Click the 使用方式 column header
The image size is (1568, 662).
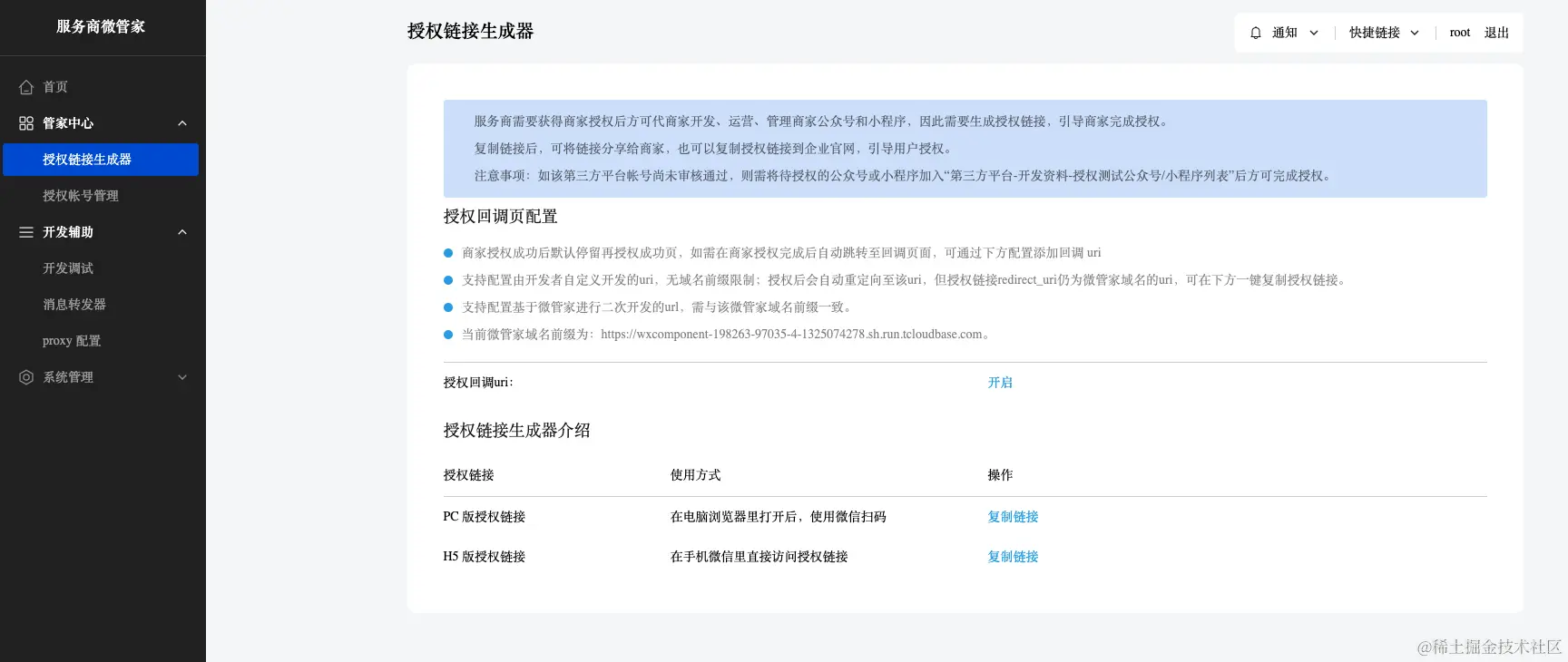point(695,475)
